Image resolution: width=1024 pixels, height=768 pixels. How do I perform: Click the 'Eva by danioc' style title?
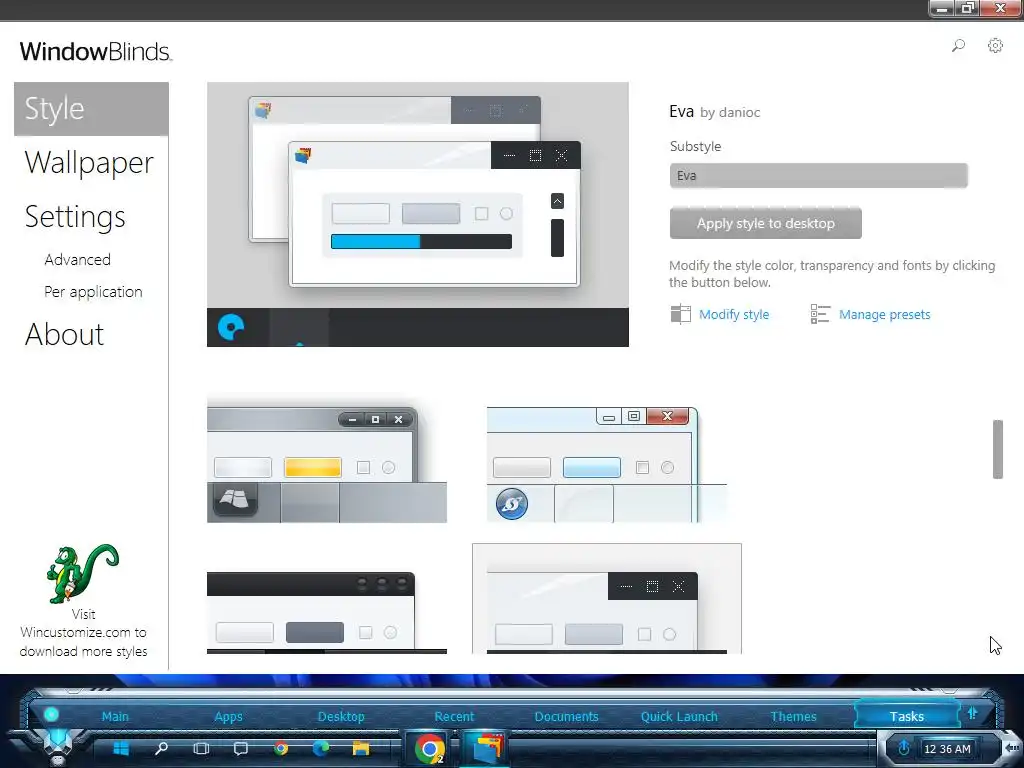[714, 112]
